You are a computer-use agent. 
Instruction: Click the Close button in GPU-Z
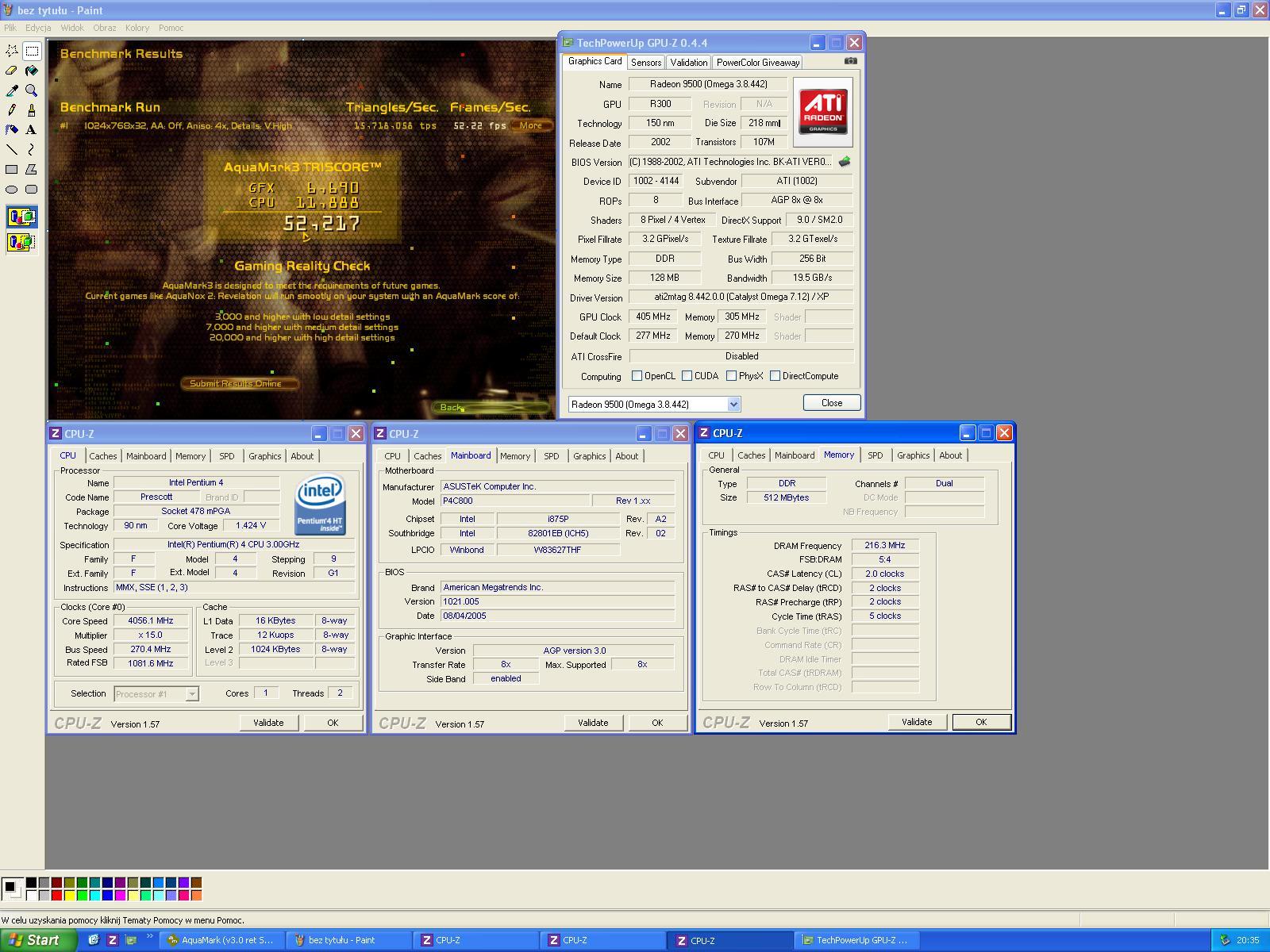click(832, 403)
